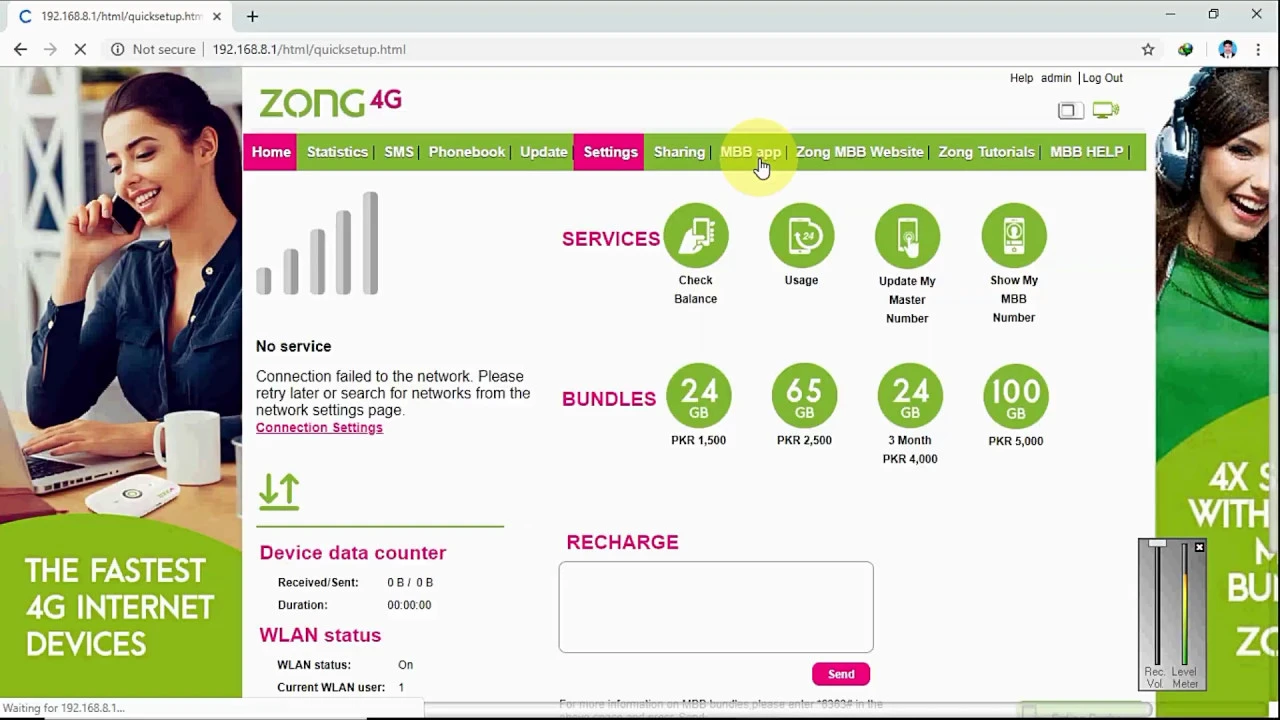This screenshot has width=1280, height=720.
Task: Open the Usage service icon
Action: pyautogui.click(x=801, y=236)
